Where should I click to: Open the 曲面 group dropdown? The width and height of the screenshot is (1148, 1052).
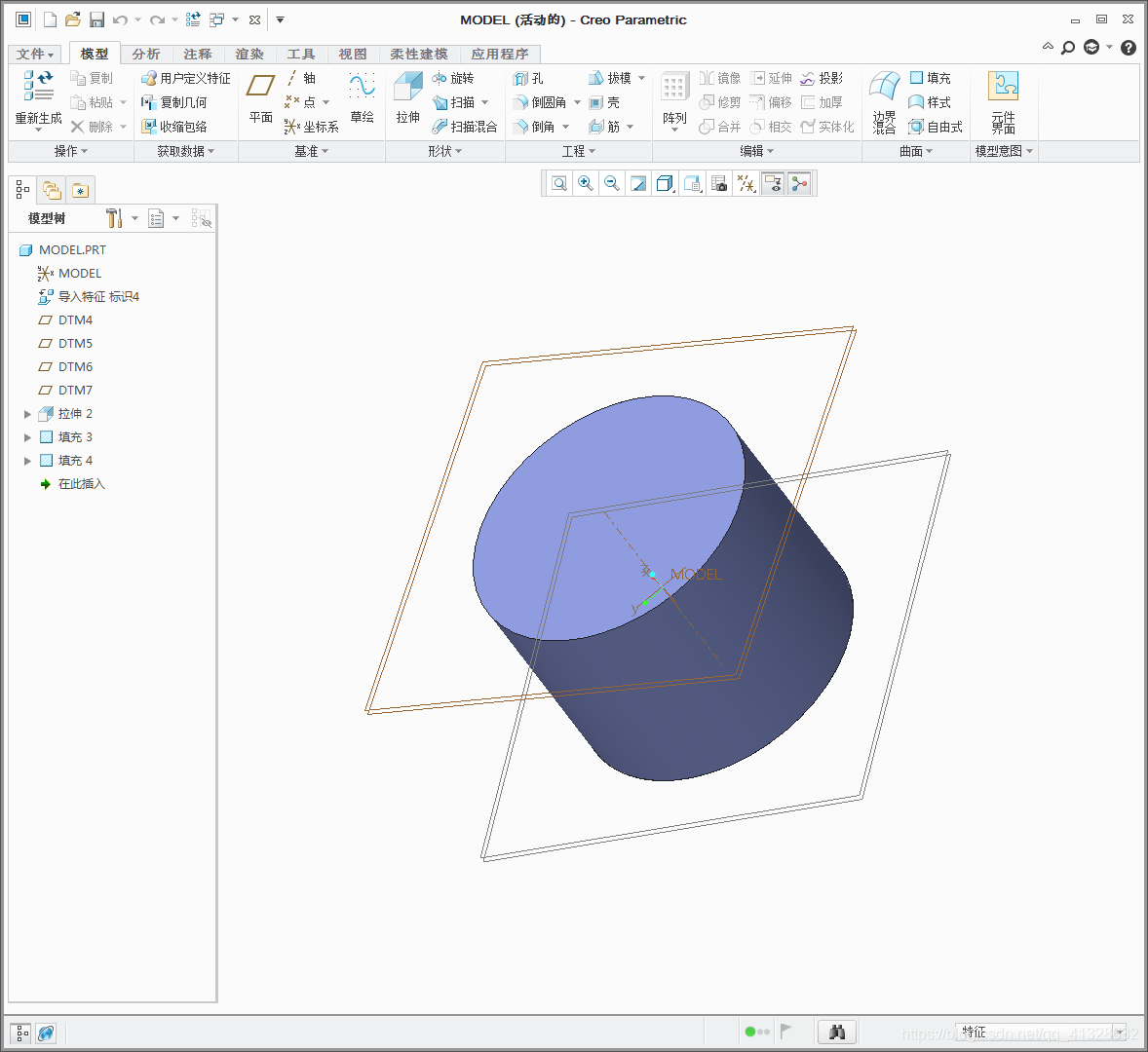click(x=916, y=151)
